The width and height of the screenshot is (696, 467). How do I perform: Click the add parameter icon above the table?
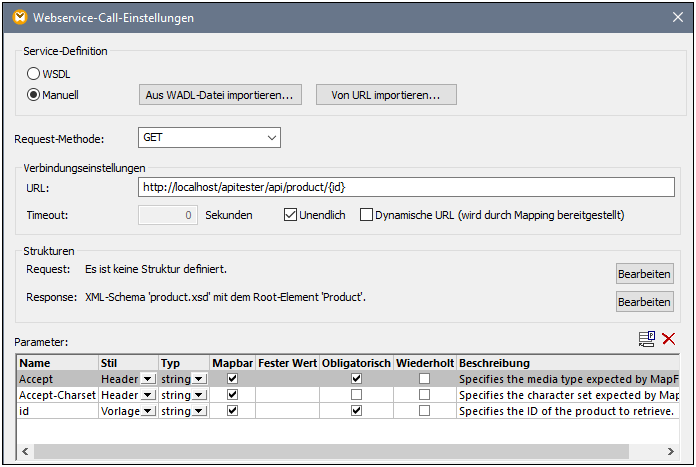pos(647,340)
